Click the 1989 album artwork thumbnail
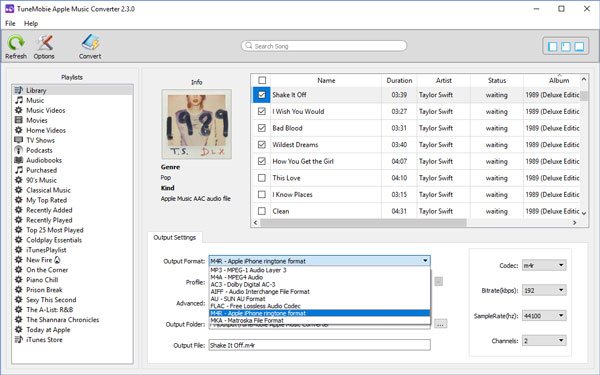600x375 pixels. coord(197,124)
